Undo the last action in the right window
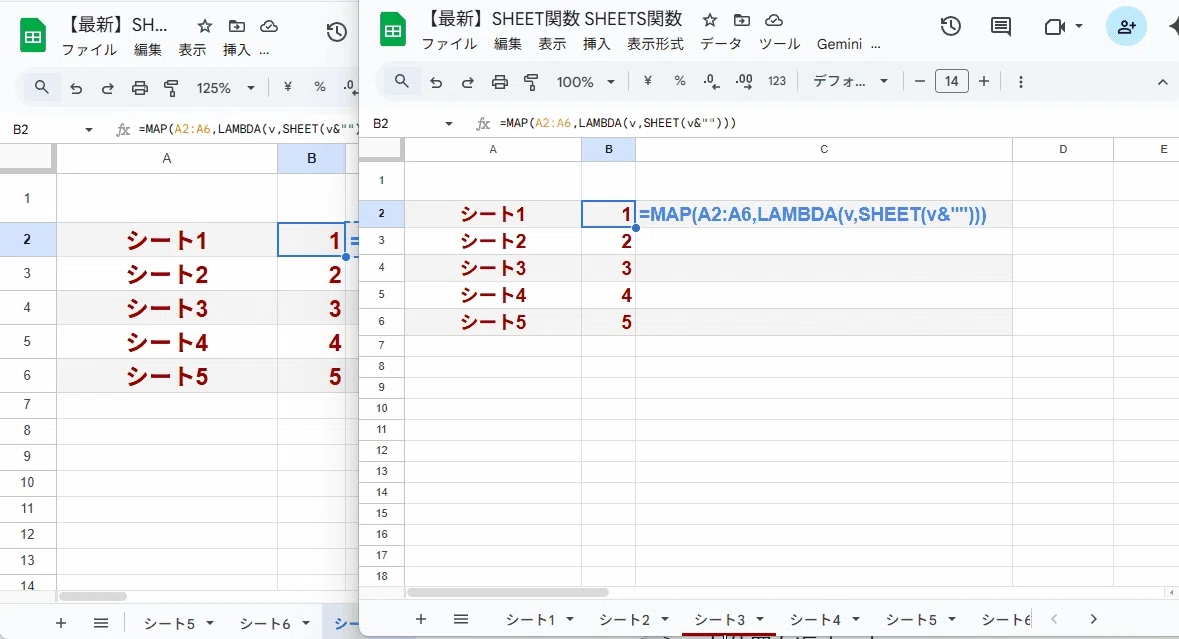 [436, 82]
